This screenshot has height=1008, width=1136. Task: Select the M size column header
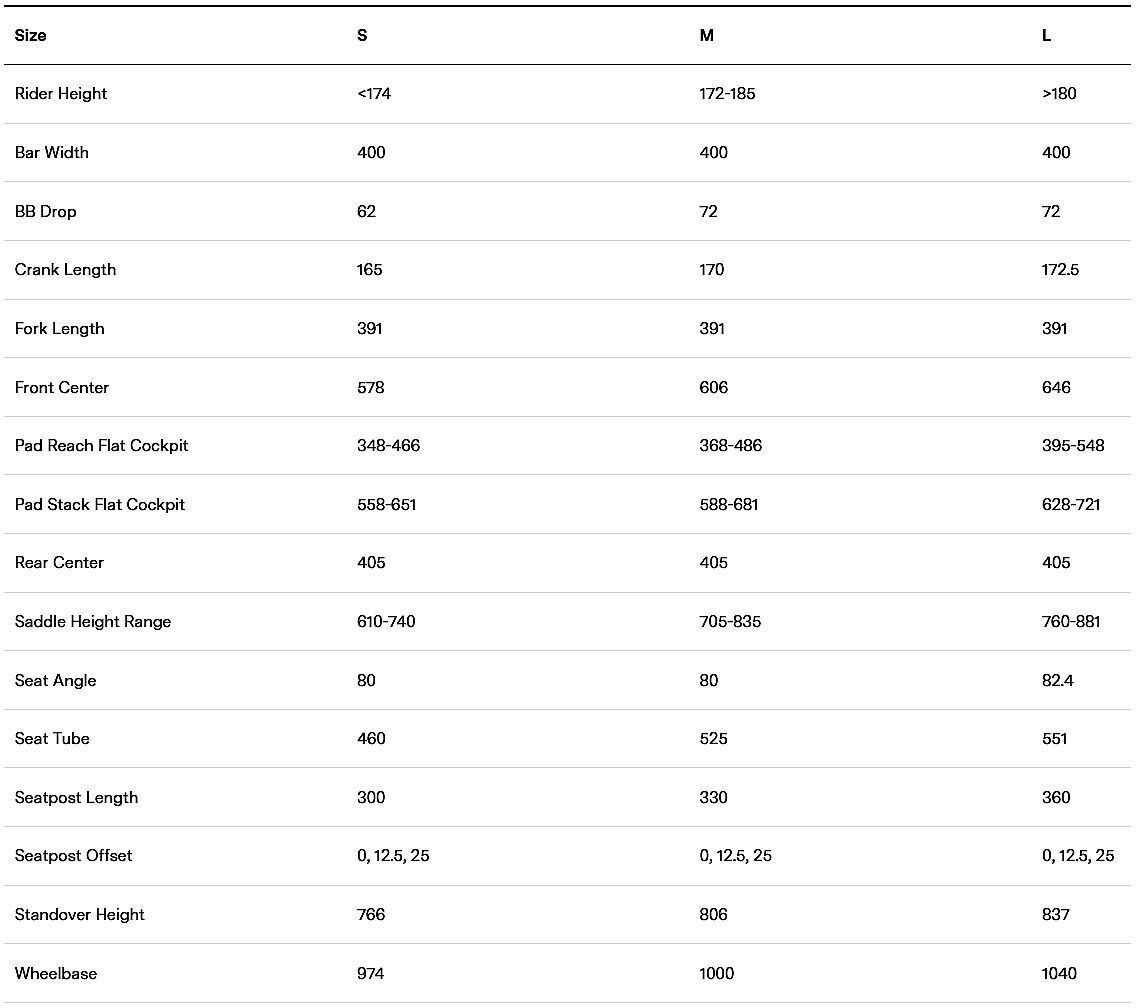point(706,36)
